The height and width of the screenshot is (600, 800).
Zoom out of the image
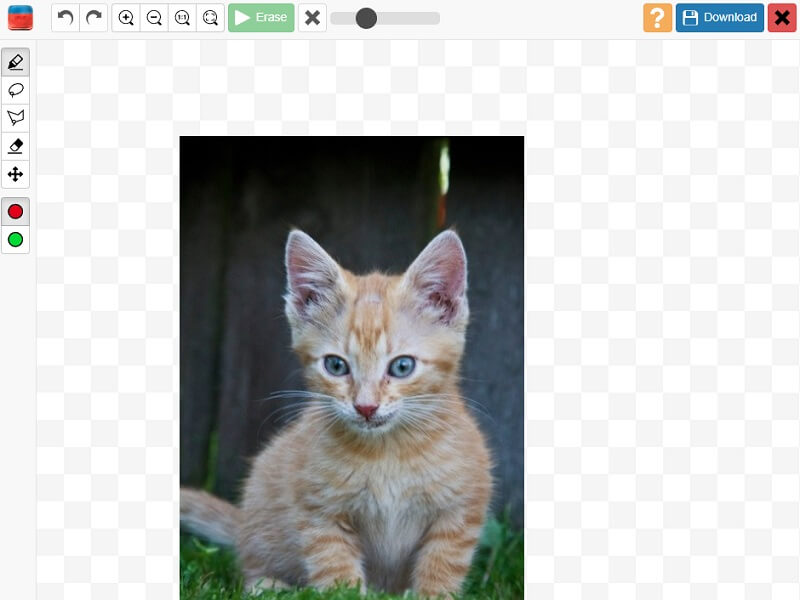coord(153,17)
